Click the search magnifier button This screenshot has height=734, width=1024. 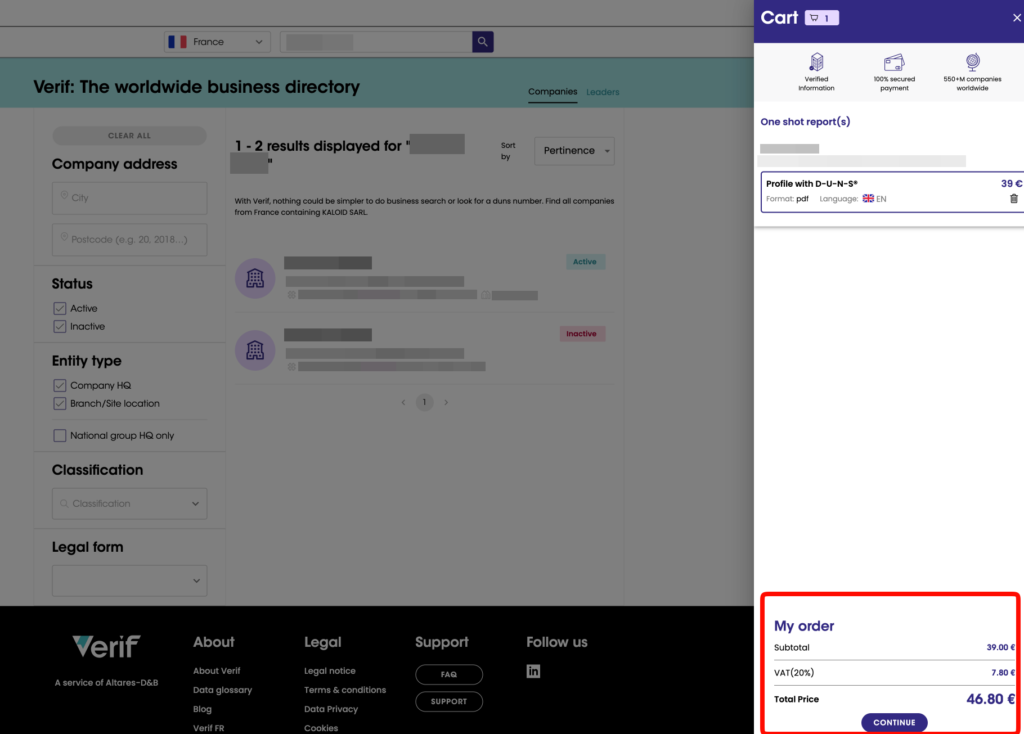pos(483,42)
